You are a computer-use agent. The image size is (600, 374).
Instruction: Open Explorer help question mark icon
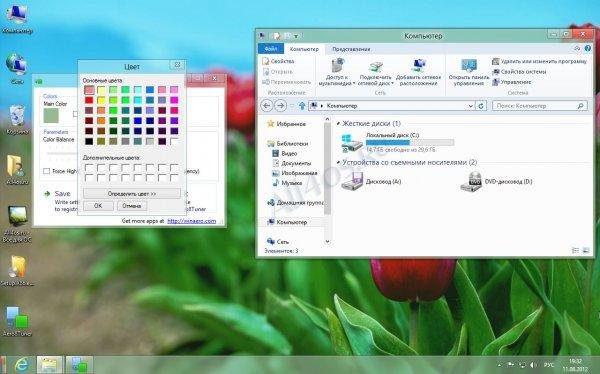[588, 49]
